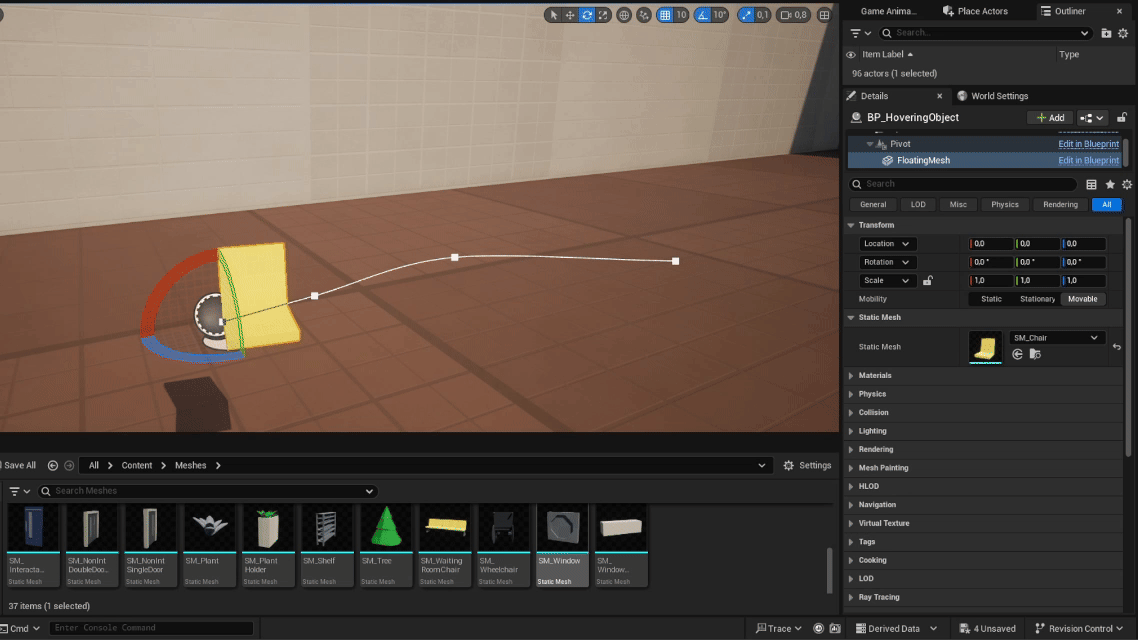The height and width of the screenshot is (640, 1138).
Task: Open Content Browser Settings
Action: 807,465
